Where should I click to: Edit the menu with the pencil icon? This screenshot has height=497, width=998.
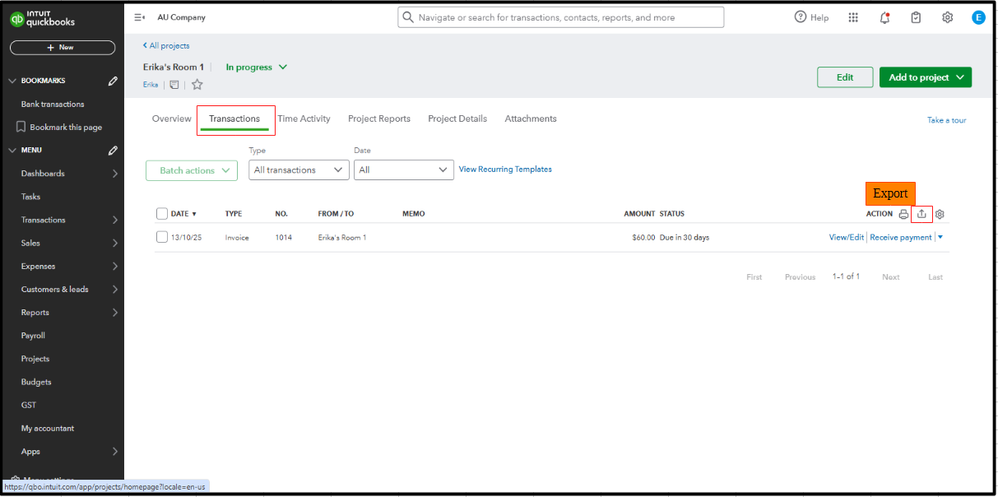point(113,150)
